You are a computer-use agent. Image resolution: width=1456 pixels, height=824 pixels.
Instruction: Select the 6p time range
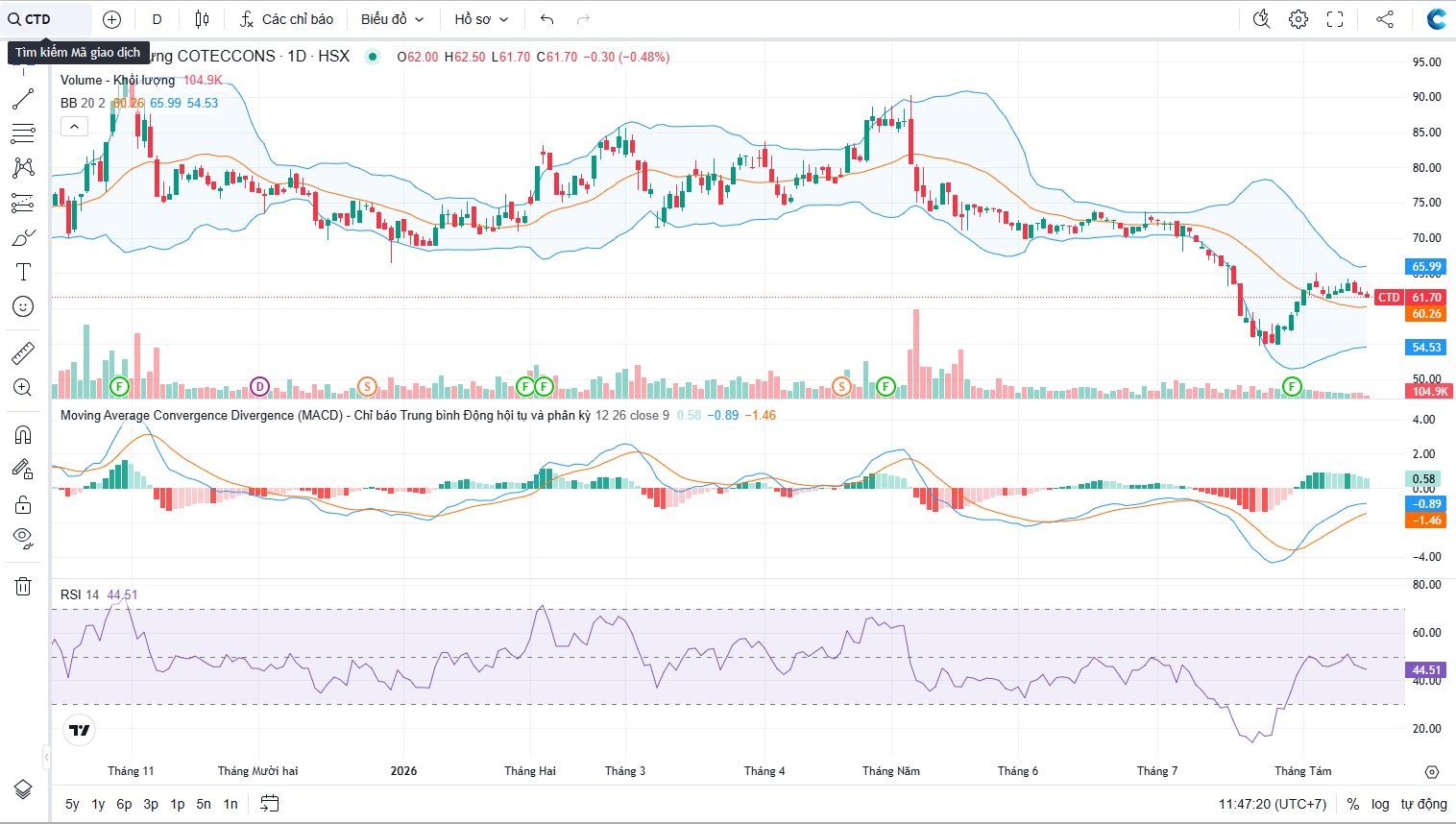pos(124,804)
